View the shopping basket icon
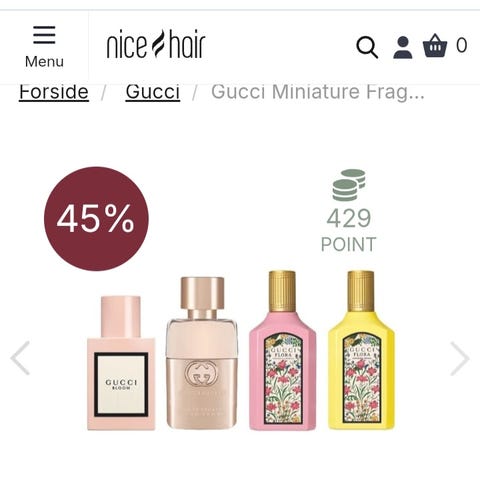480x480 pixels. 435,46
